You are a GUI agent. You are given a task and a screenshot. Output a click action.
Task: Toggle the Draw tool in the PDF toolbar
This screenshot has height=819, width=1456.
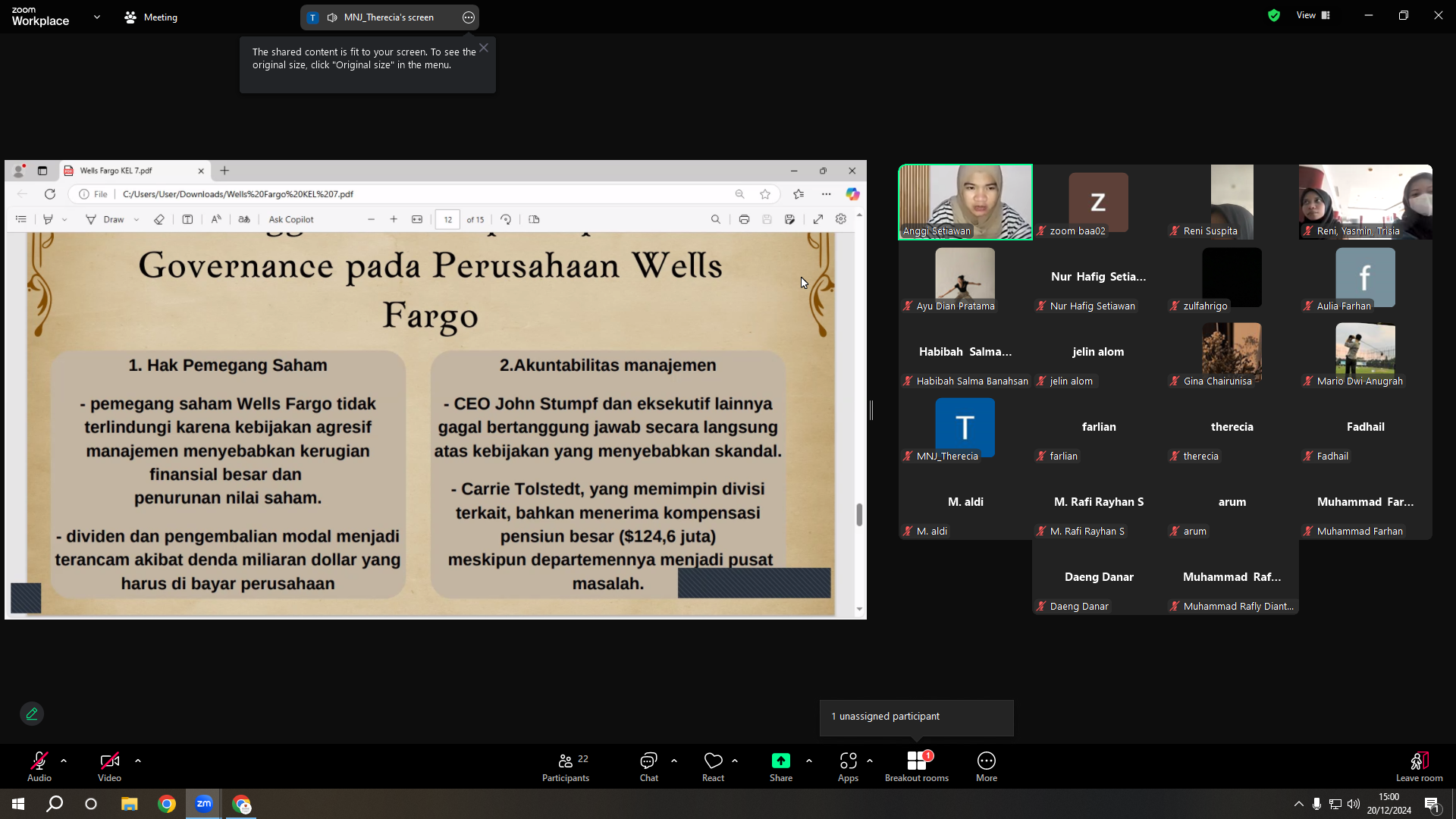click(105, 219)
